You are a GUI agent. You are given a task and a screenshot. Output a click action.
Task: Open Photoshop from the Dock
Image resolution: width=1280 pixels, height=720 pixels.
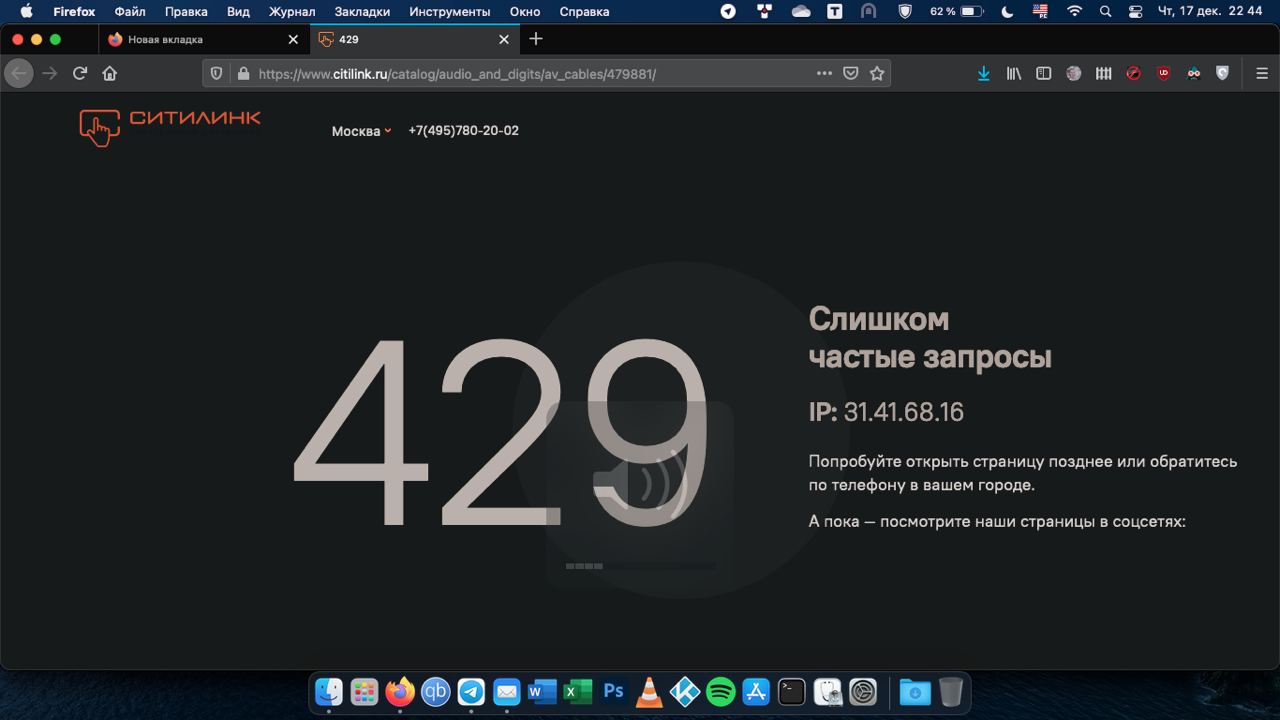(x=613, y=691)
